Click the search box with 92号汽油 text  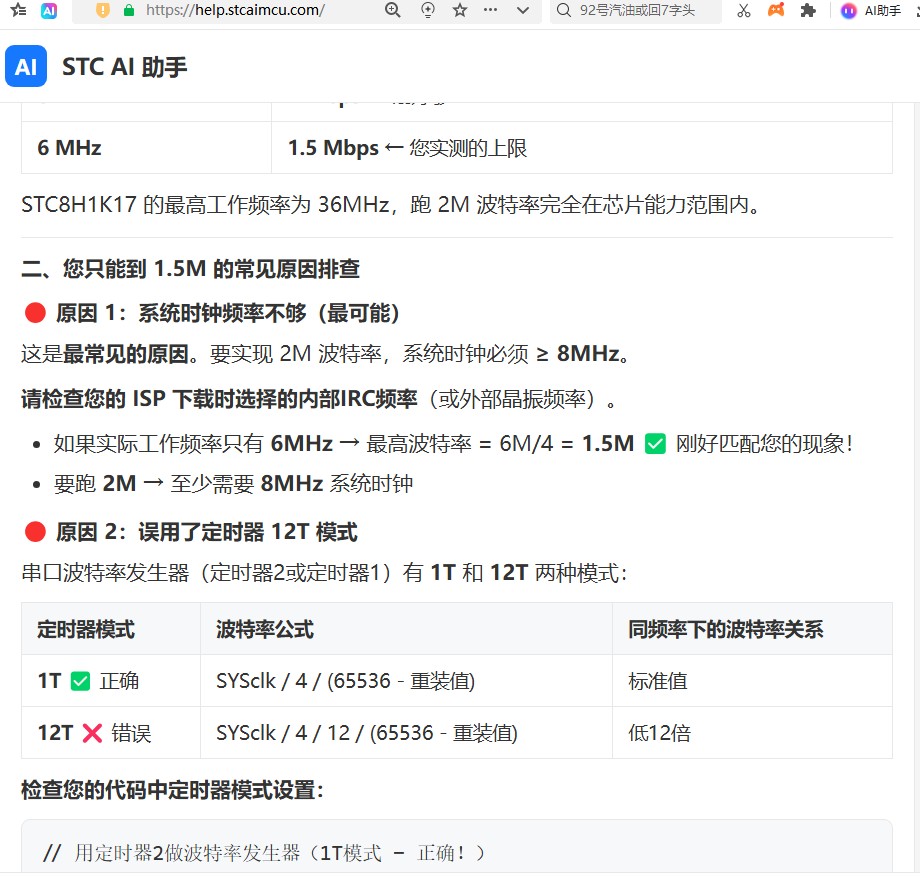[x=637, y=10]
